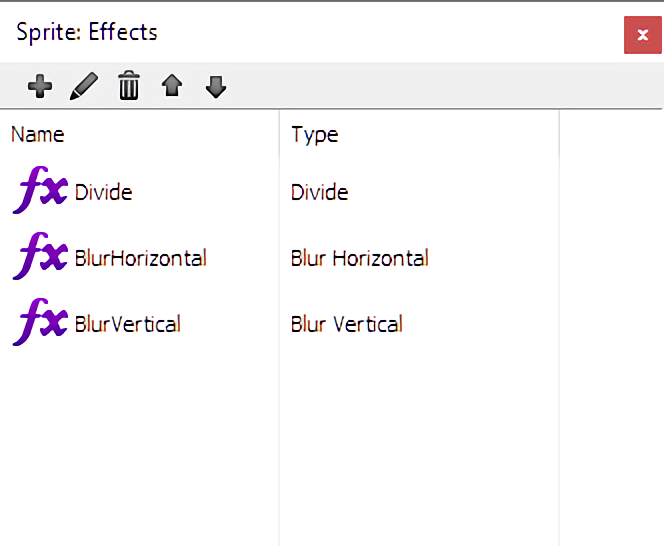
Task: Move effect down with down arrow
Action: (216, 87)
